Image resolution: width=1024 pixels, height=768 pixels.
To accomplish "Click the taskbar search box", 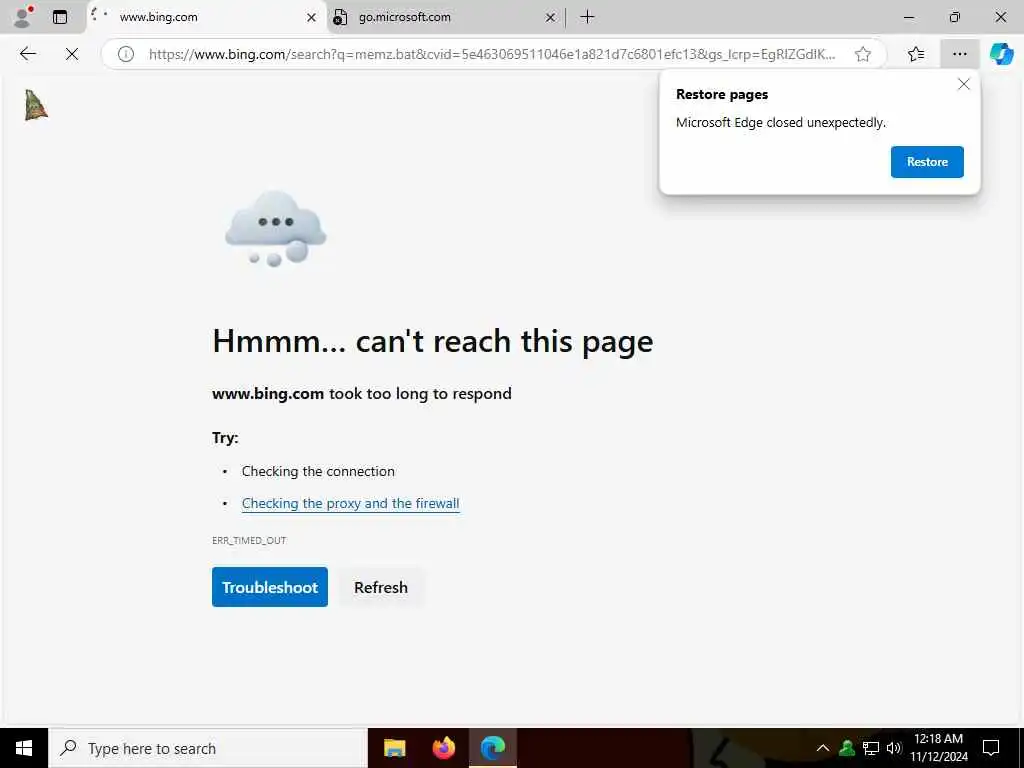I will click(208, 748).
